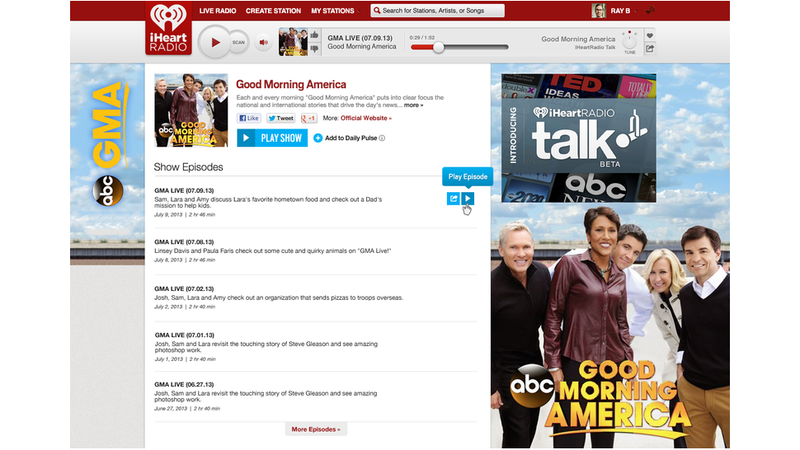Click the Google +1 button
This screenshot has width=800, height=450.
click(309, 118)
